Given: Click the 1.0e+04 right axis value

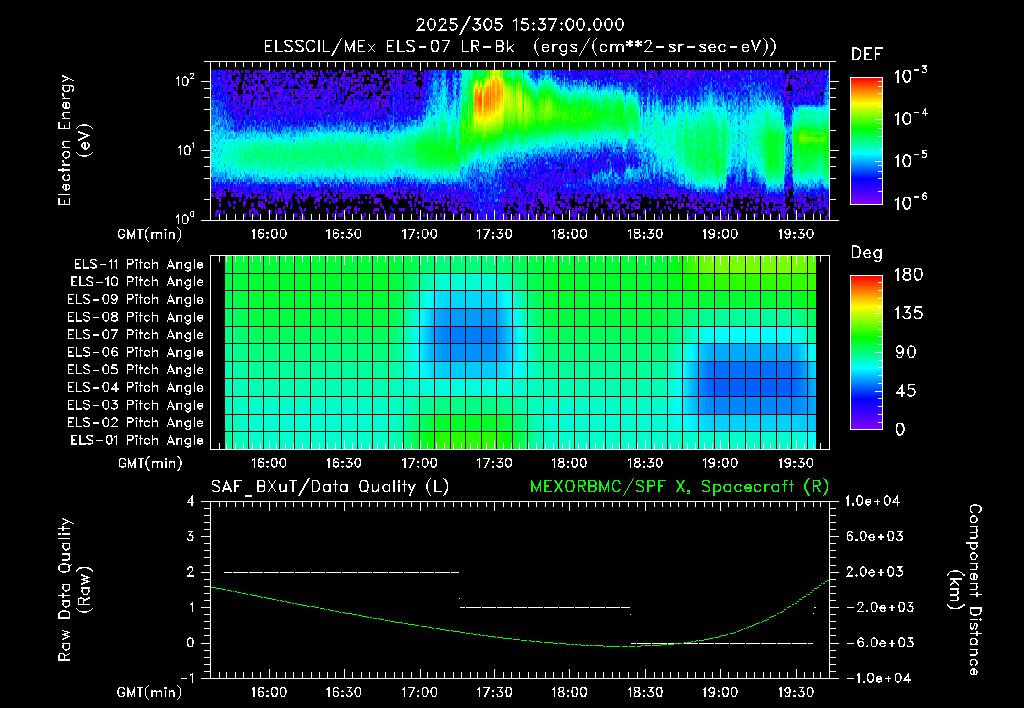Looking at the screenshot, I should tap(873, 501).
